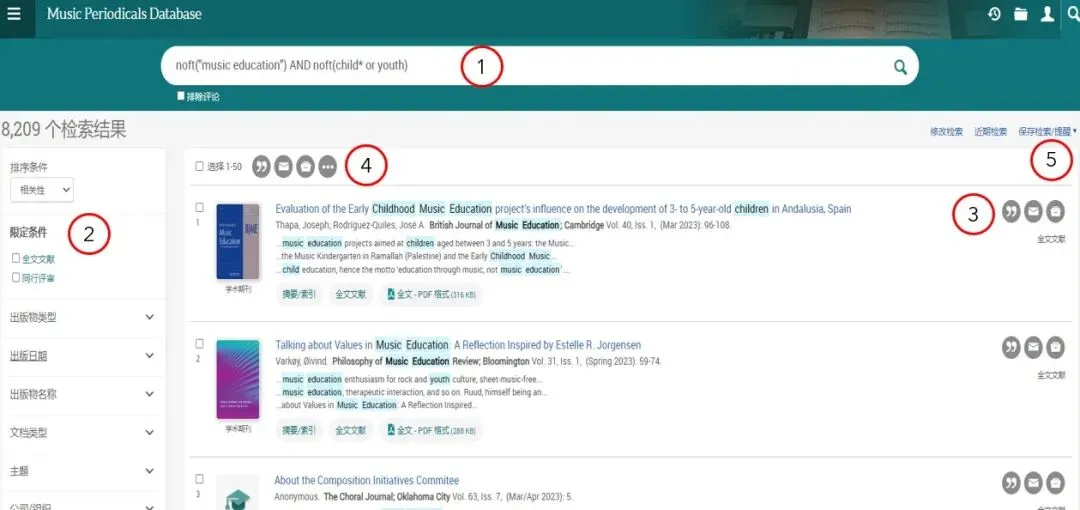Screen dimensions: 1080x510
Task: Expand the 文档类型 filter
Action: [83, 433]
